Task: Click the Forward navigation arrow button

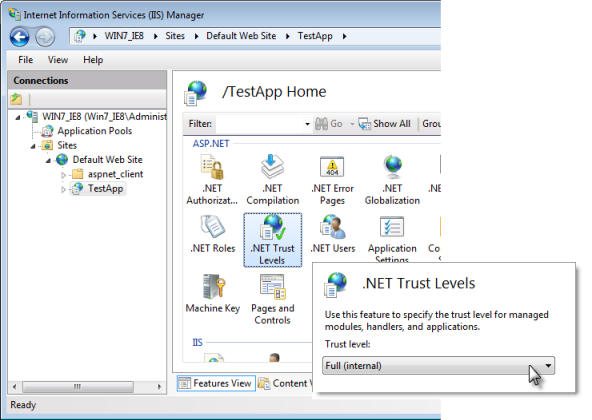Action: coord(45,37)
